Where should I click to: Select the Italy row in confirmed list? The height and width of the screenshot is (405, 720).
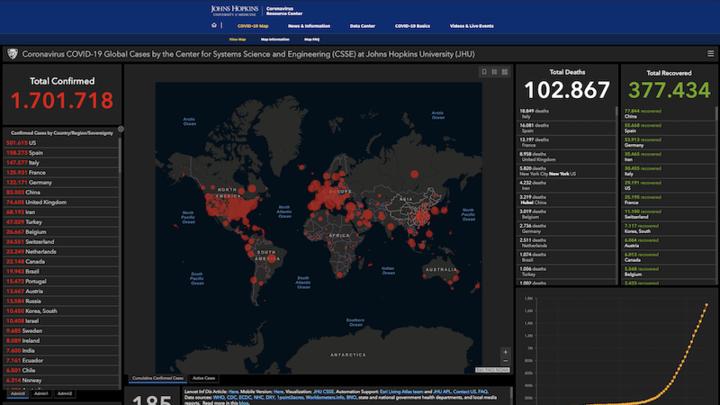(x=61, y=163)
